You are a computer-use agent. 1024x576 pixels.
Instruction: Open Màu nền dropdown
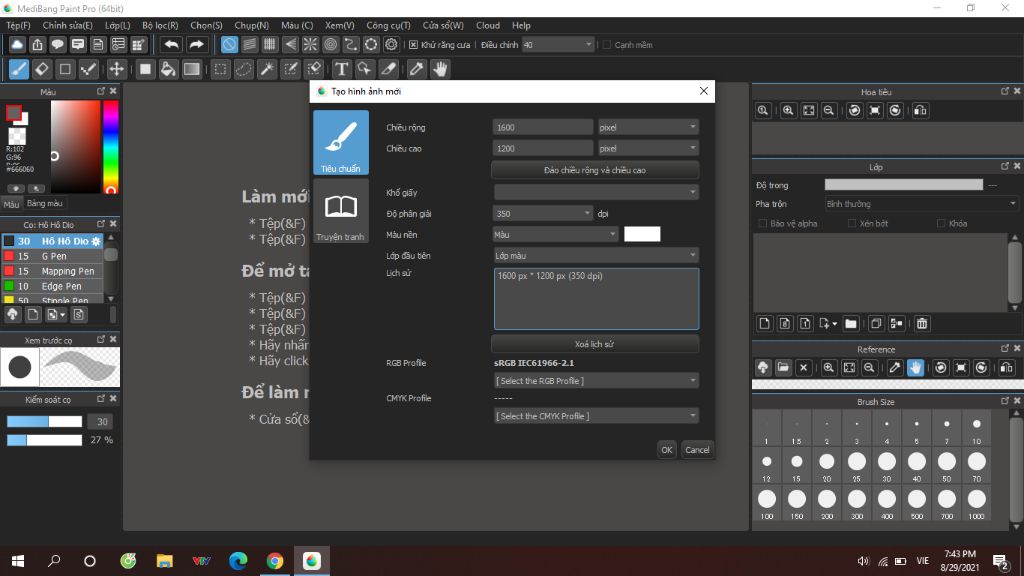[555, 234]
